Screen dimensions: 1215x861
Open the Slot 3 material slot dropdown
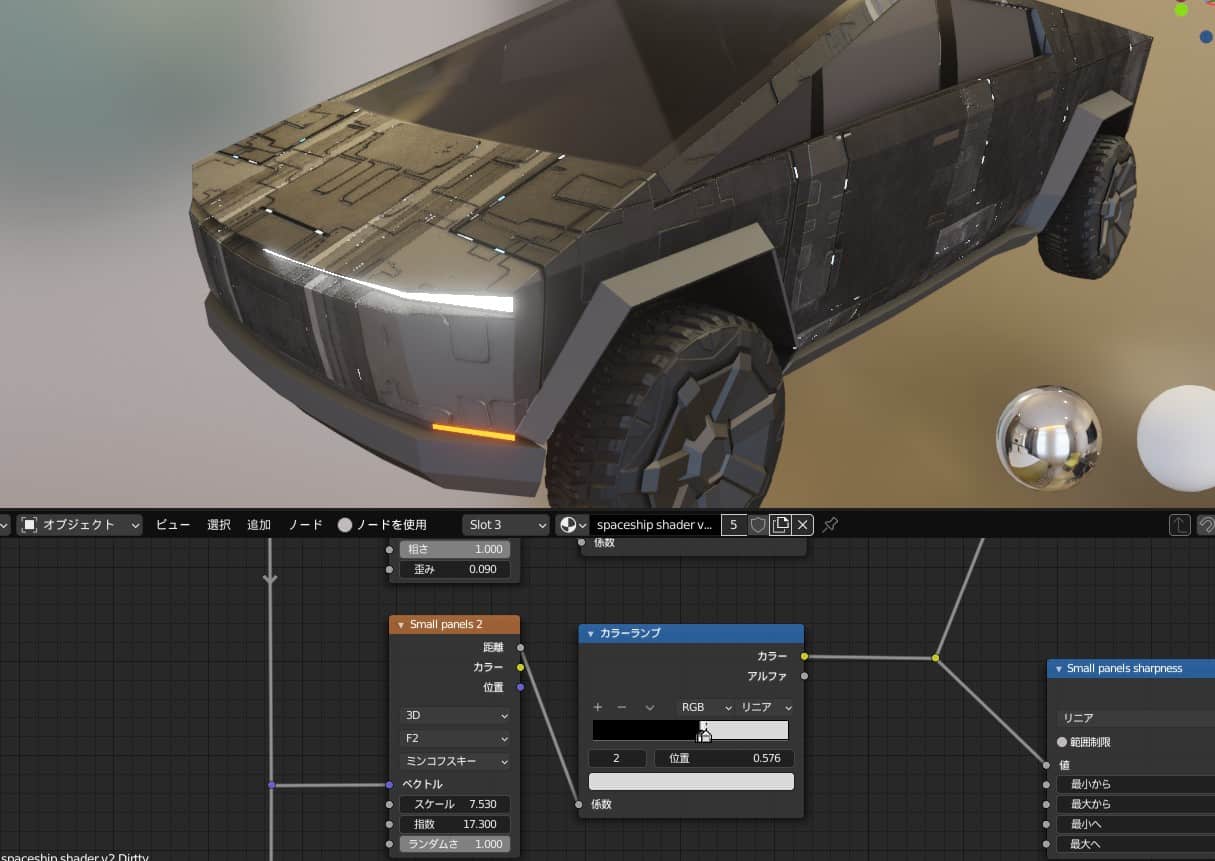tap(507, 524)
